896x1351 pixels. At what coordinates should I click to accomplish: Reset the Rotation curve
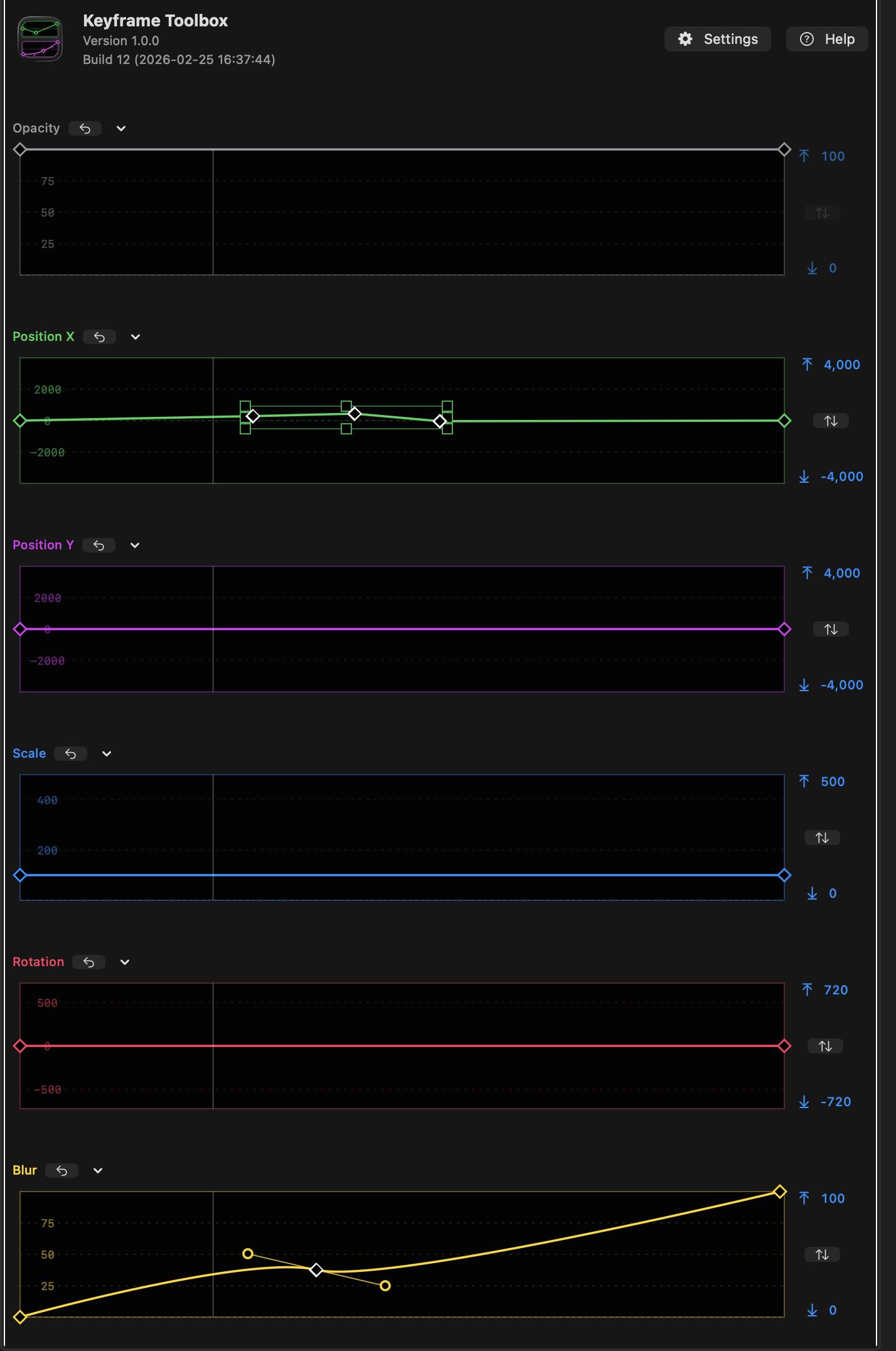pos(88,962)
